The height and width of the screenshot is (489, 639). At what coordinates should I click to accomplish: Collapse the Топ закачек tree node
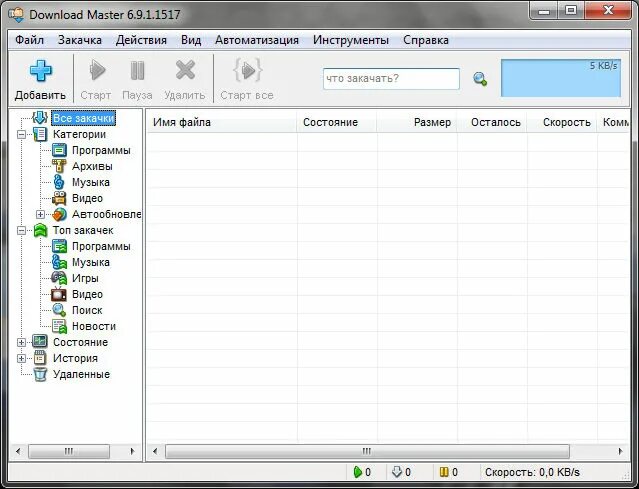pos(22,230)
